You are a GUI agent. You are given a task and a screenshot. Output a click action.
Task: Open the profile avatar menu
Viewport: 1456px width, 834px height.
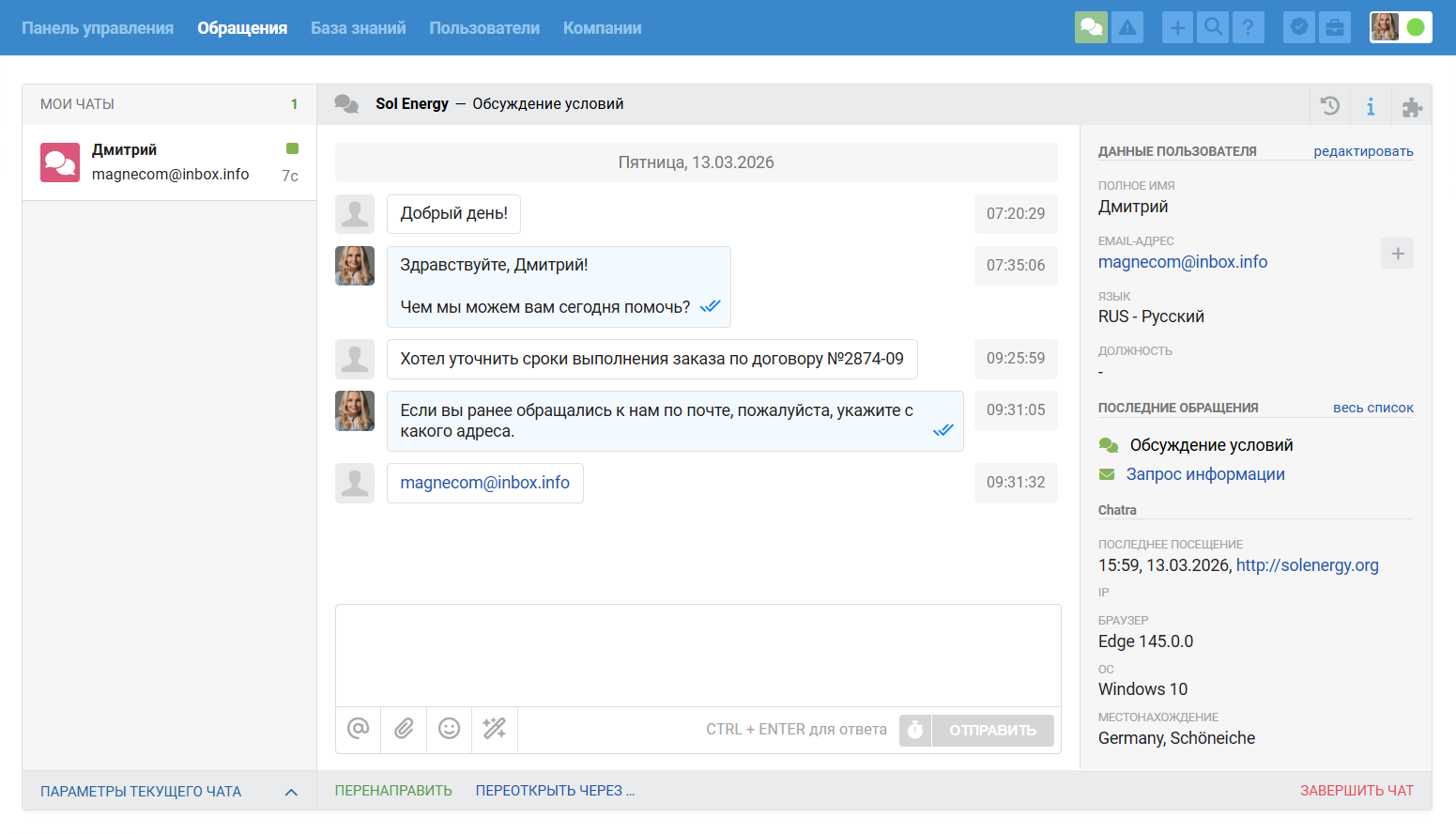pos(1385,27)
